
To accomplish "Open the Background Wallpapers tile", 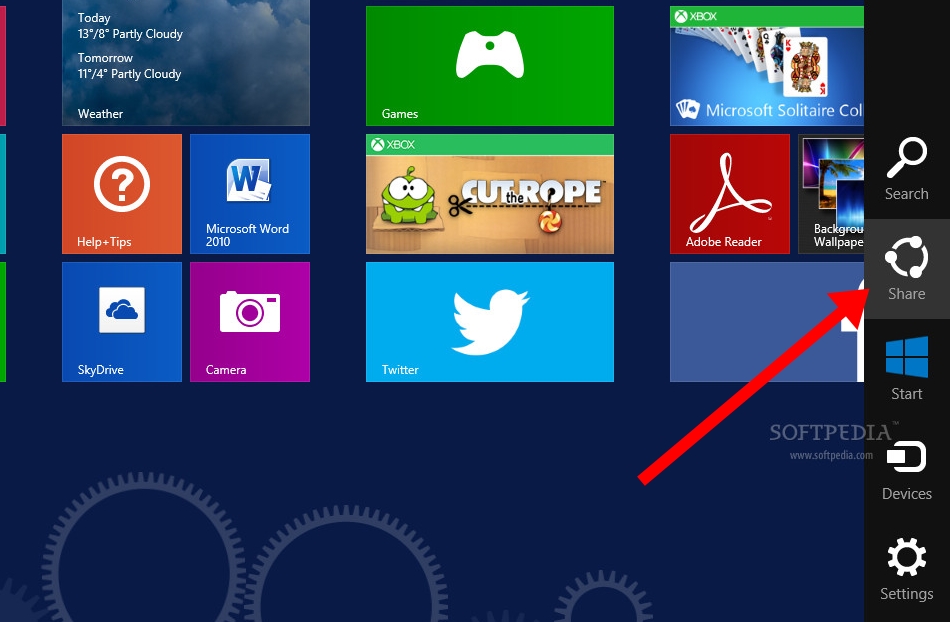I will click(x=831, y=194).
